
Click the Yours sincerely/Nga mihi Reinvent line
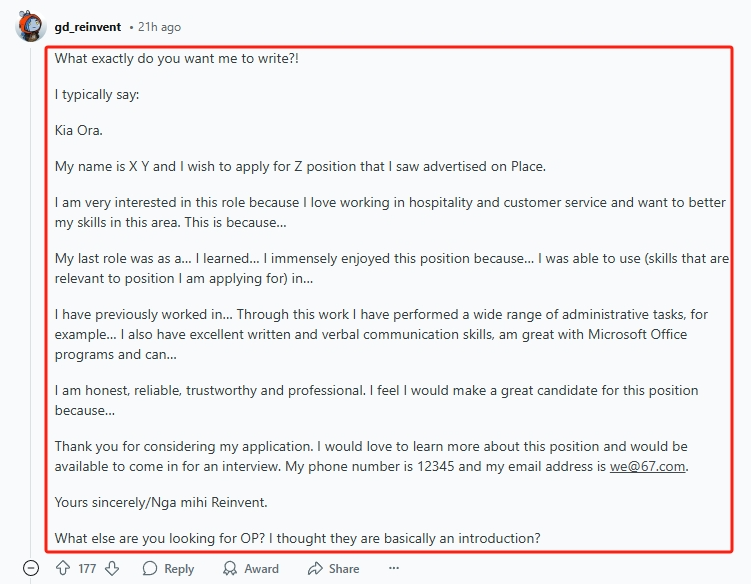click(161, 502)
